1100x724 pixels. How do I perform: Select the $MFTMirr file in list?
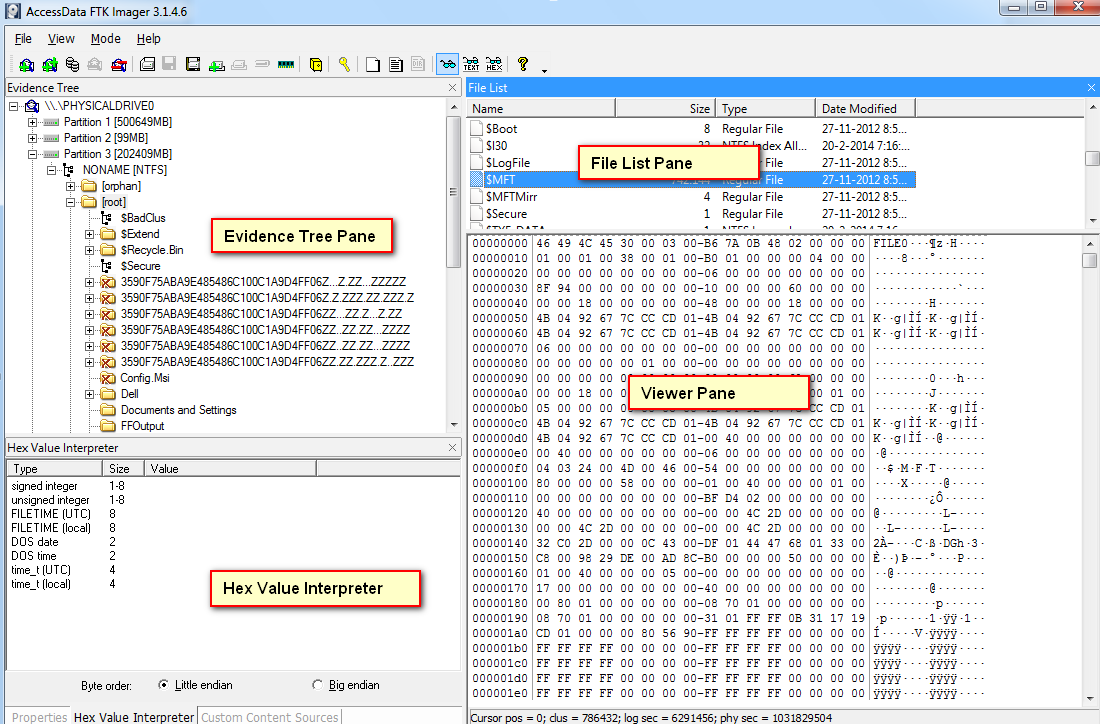click(511, 196)
